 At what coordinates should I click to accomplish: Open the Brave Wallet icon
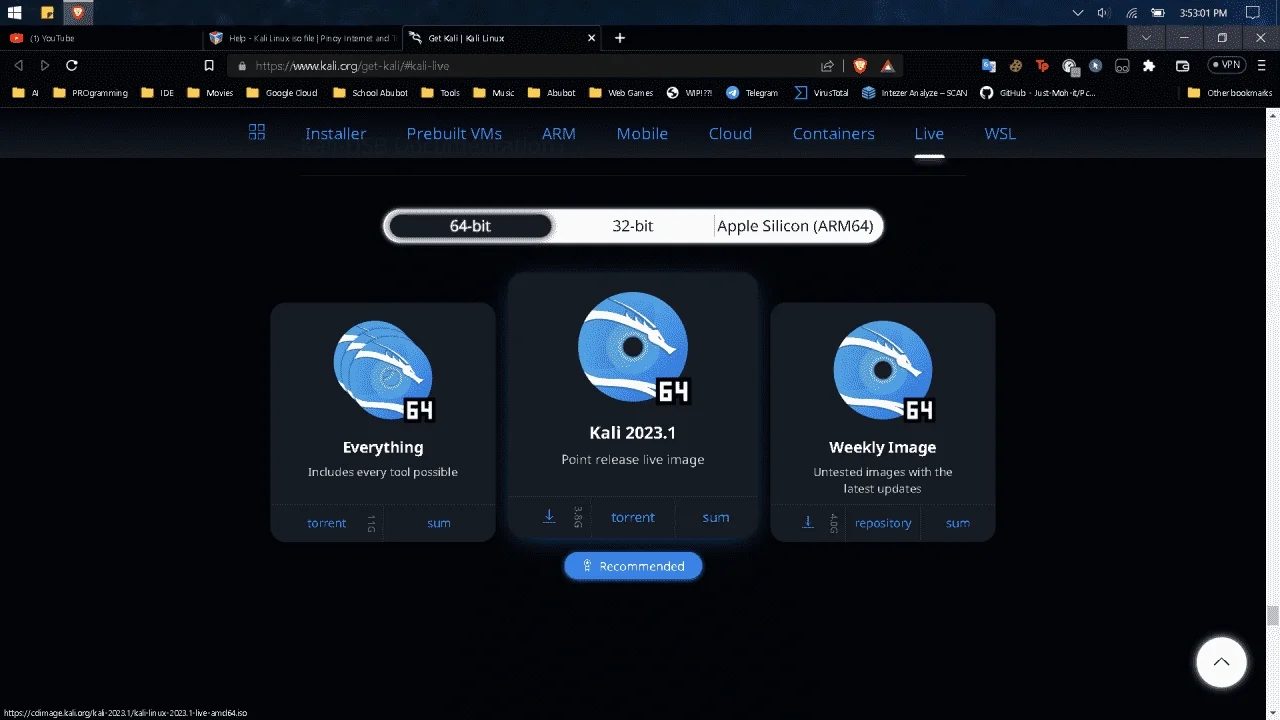point(1183,66)
